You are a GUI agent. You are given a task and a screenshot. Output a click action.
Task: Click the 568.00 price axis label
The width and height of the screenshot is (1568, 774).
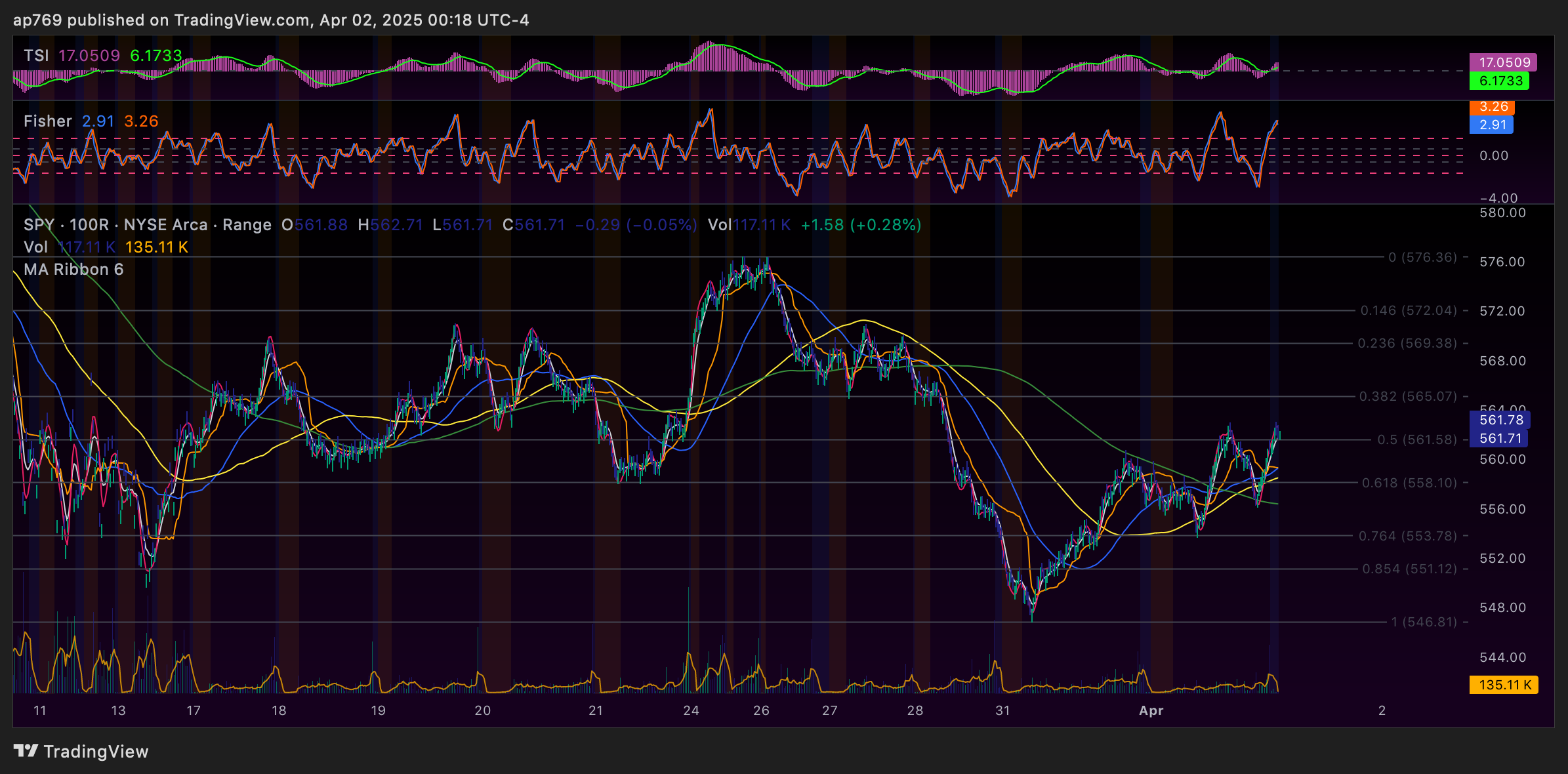coord(1502,361)
